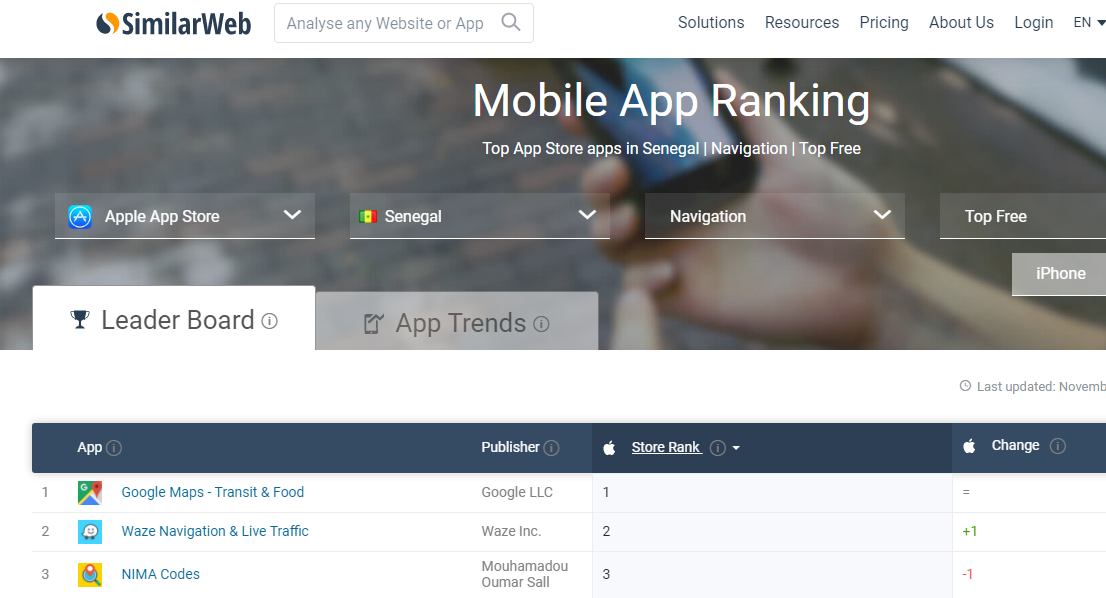Screen dimensions: 1106x598
Task: Click the NIMA Codes app icon
Action: [x=90, y=575]
